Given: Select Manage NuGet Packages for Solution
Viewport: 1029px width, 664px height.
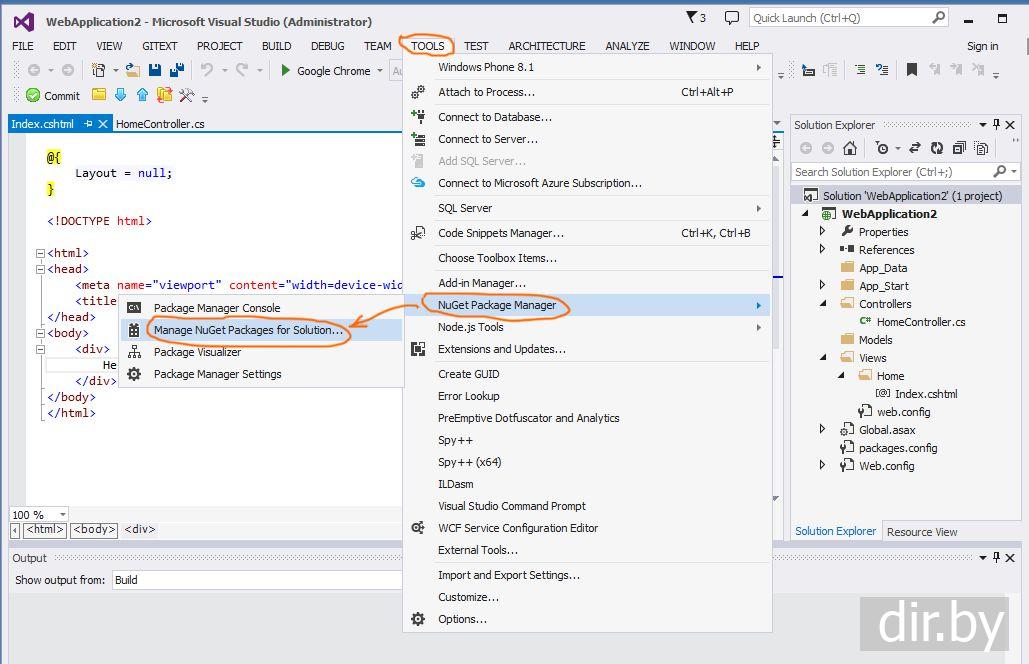Looking at the screenshot, I should [x=248, y=330].
